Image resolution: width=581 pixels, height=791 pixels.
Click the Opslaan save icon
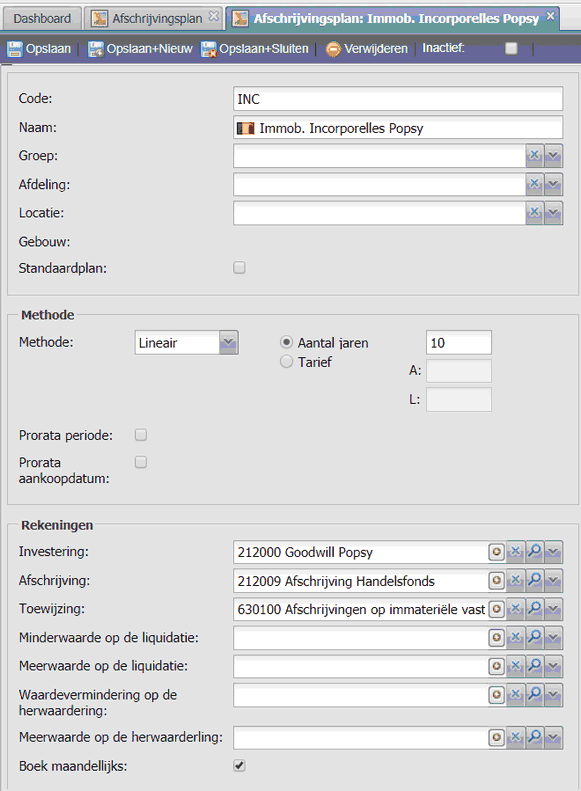(x=15, y=49)
